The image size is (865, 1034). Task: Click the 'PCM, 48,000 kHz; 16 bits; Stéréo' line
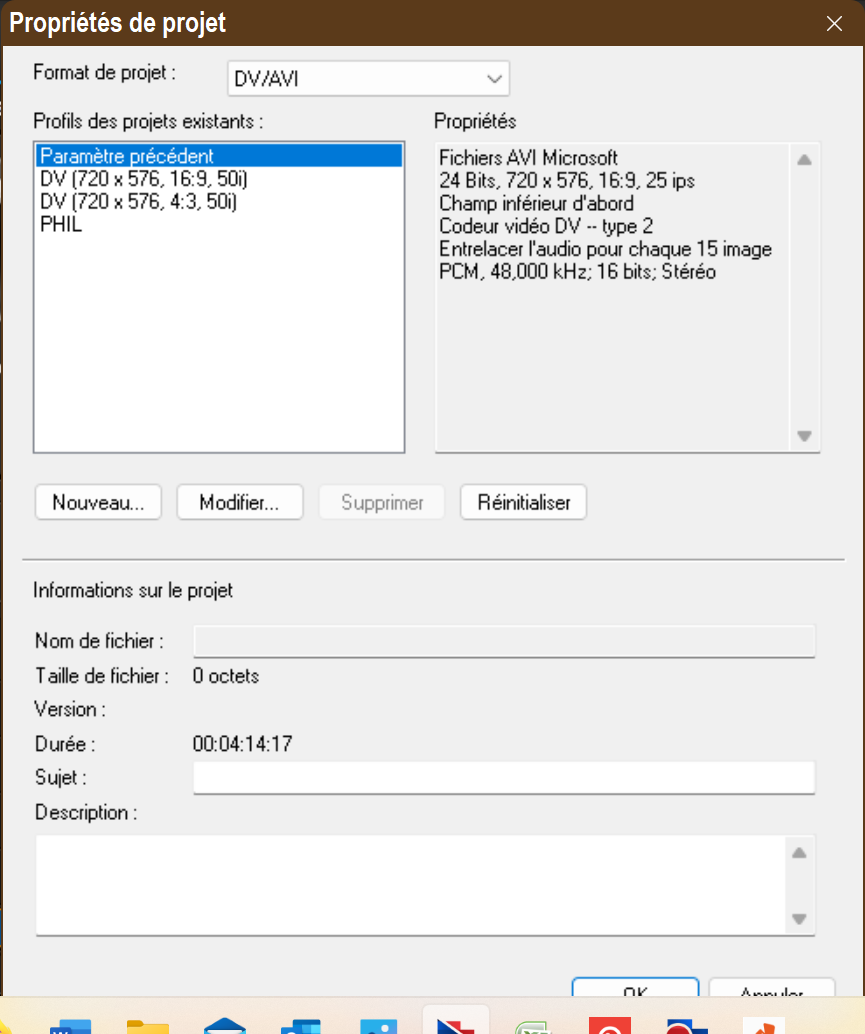(x=578, y=272)
